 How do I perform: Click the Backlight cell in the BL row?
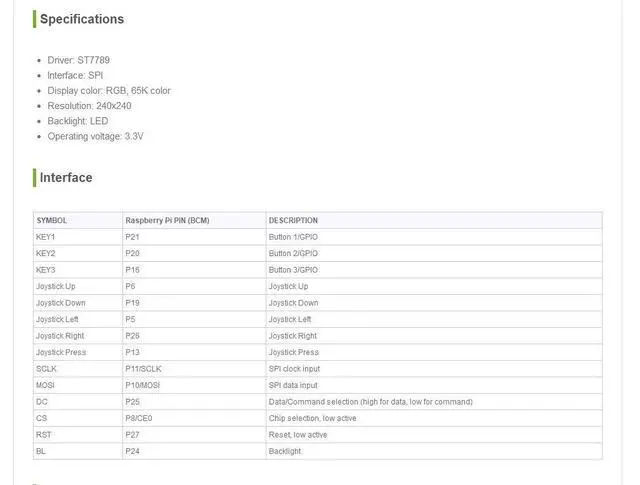coord(434,451)
